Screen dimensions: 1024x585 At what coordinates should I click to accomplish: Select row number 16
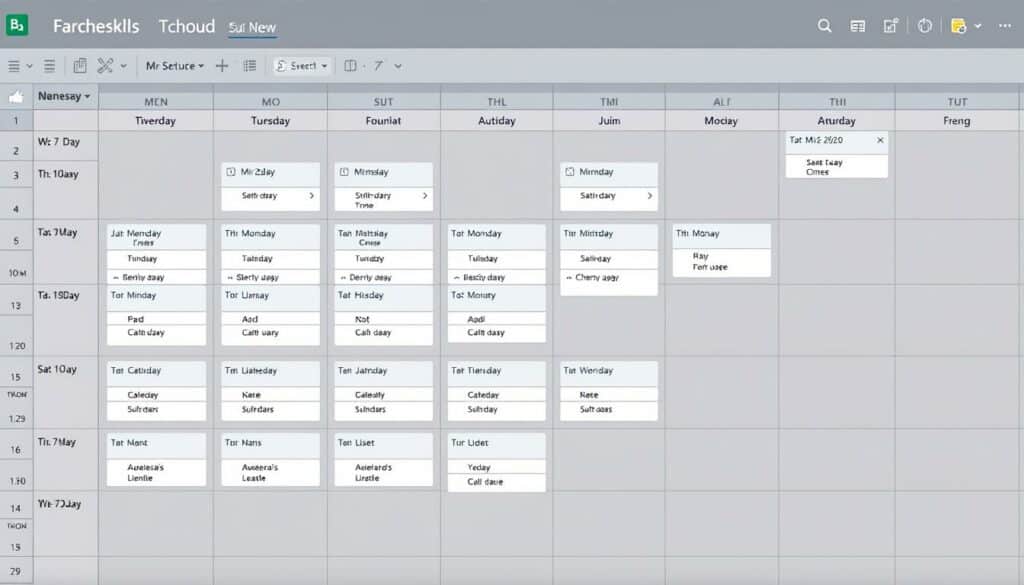pyautogui.click(x=16, y=449)
